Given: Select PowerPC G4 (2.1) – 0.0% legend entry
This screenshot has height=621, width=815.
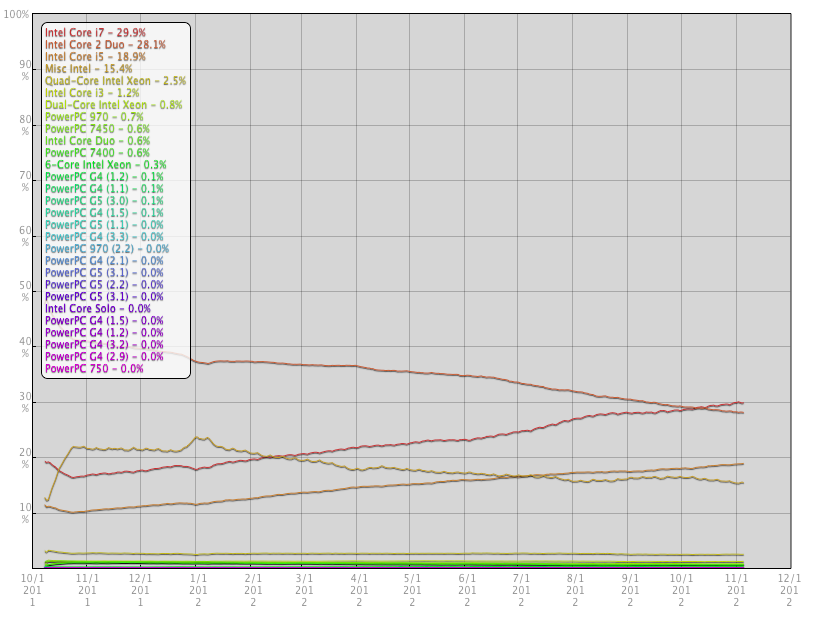Looking at the screenshot, I should [104, 260].
